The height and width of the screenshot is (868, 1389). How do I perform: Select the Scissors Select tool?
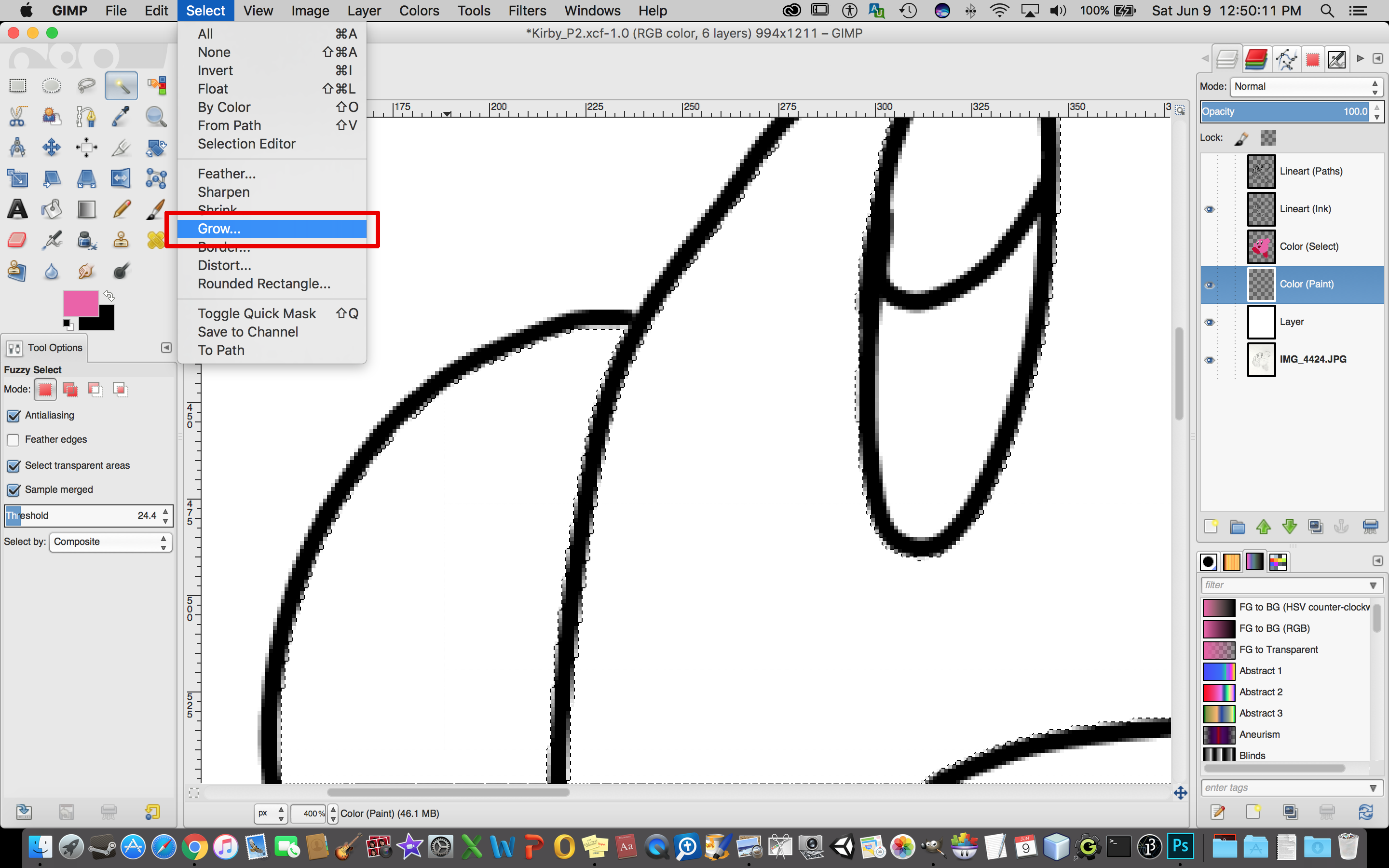pos(18,117)
